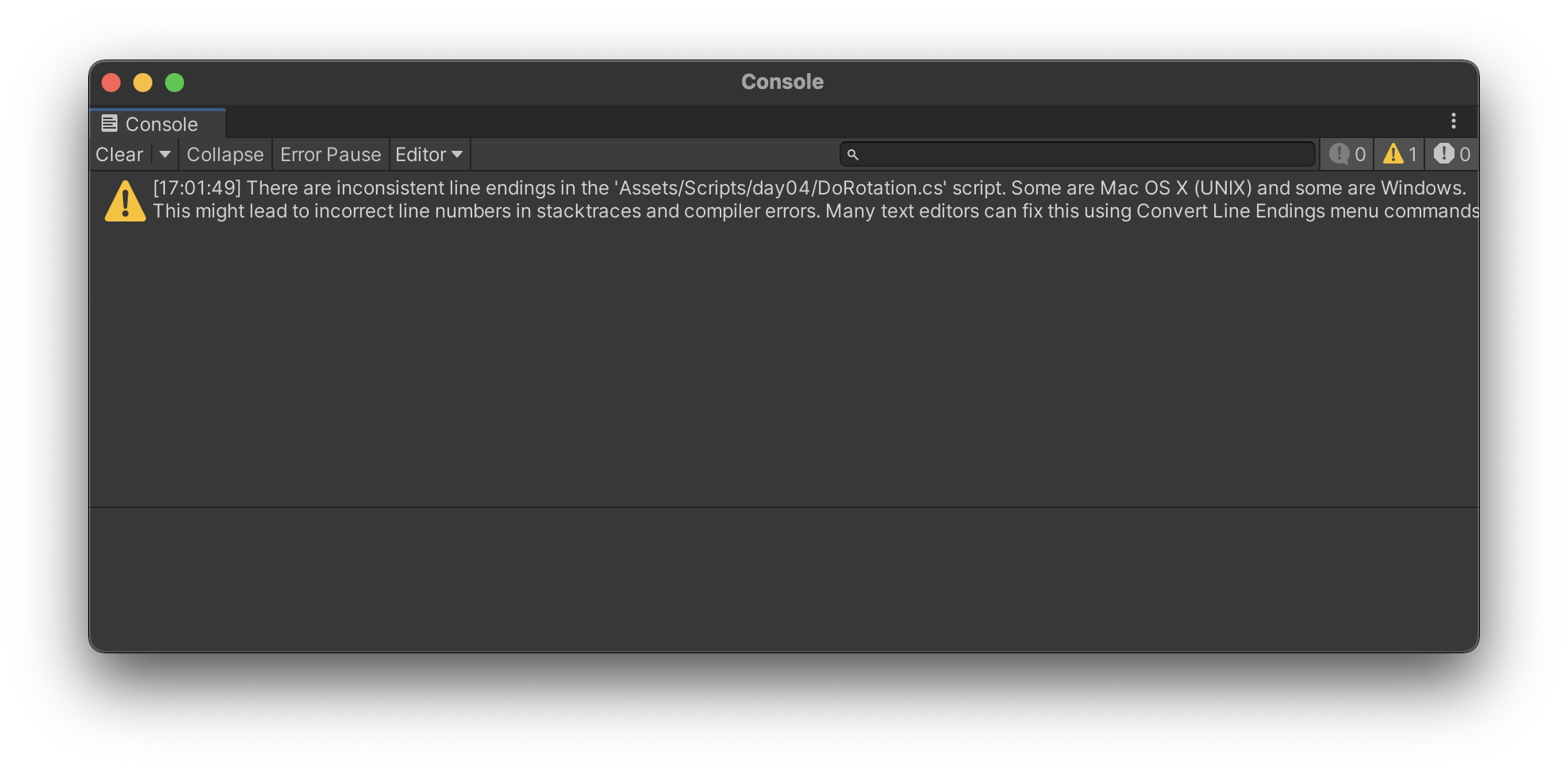Click the Clear button
The height and width of the screenshot is (770, 1568).
[119, 154]
